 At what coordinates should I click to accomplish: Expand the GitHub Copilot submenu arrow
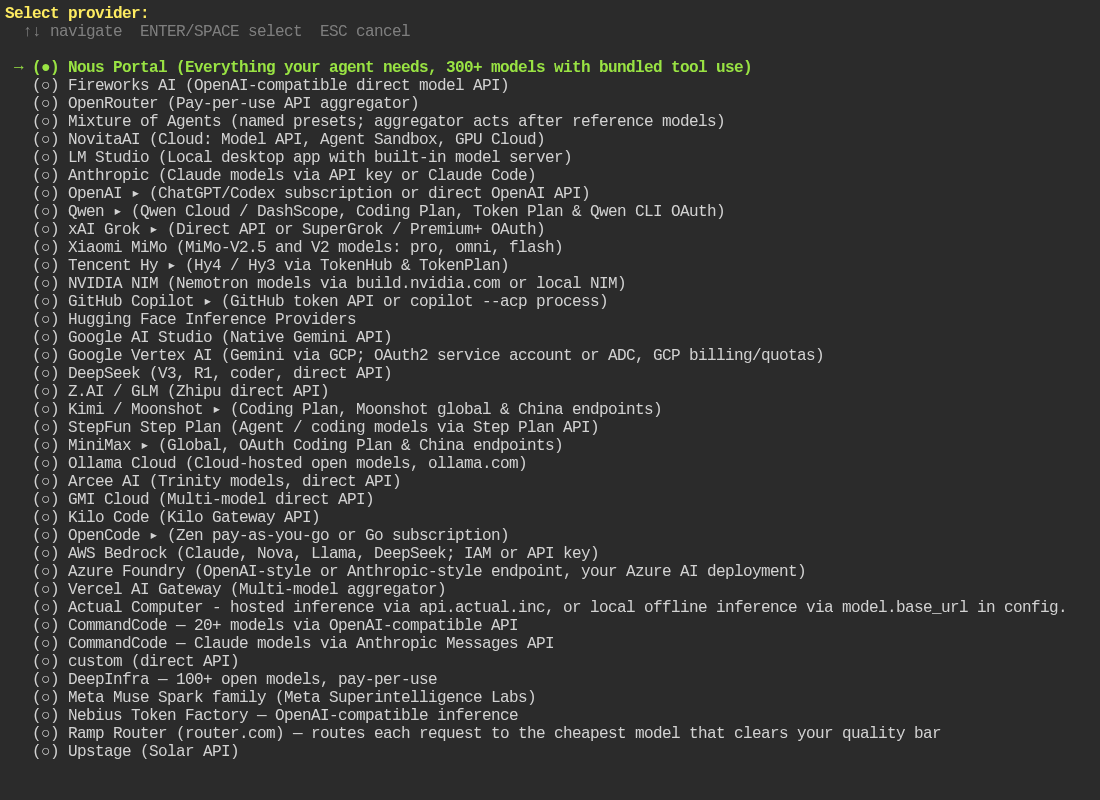pos(208,302)
